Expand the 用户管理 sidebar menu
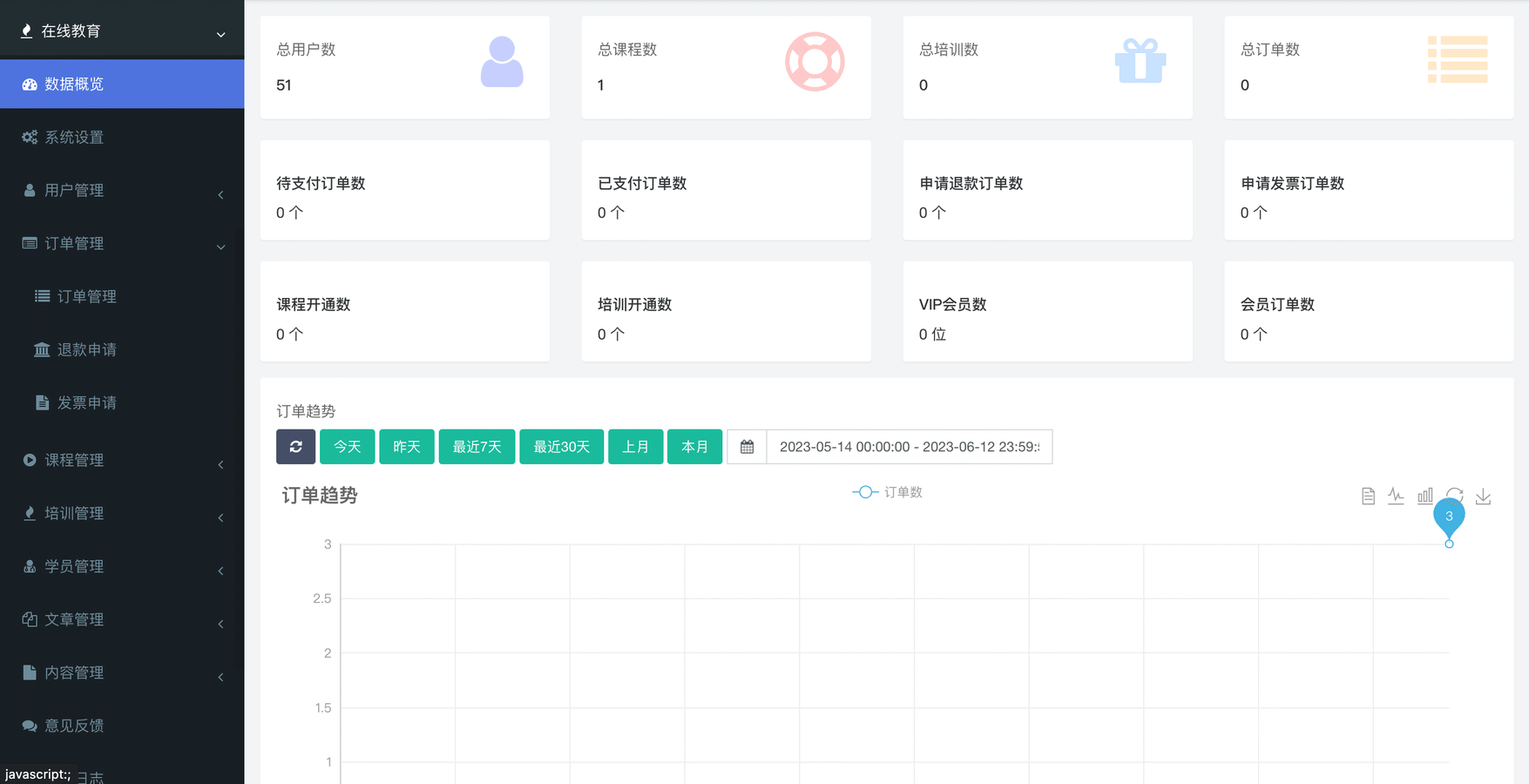1529x784 pixels. [x=122, y=191]
